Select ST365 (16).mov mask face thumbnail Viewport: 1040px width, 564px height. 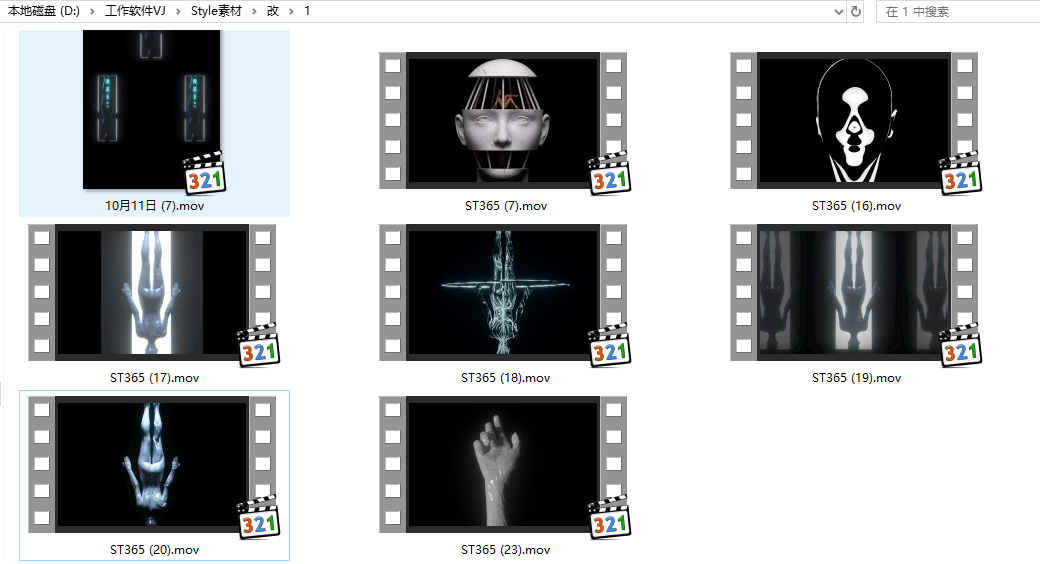point(854,120)
